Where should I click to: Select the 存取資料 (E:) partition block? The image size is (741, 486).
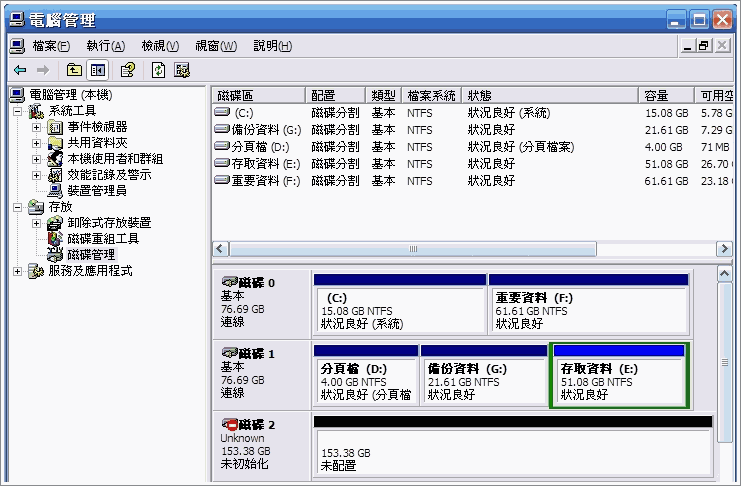[x=619, y=375]
